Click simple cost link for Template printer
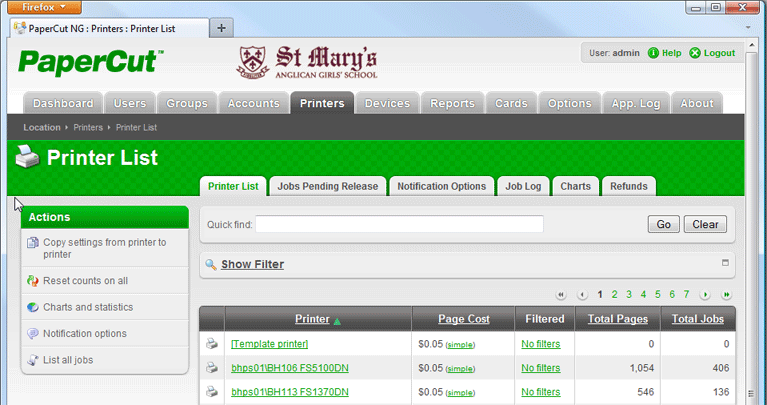 460,345
